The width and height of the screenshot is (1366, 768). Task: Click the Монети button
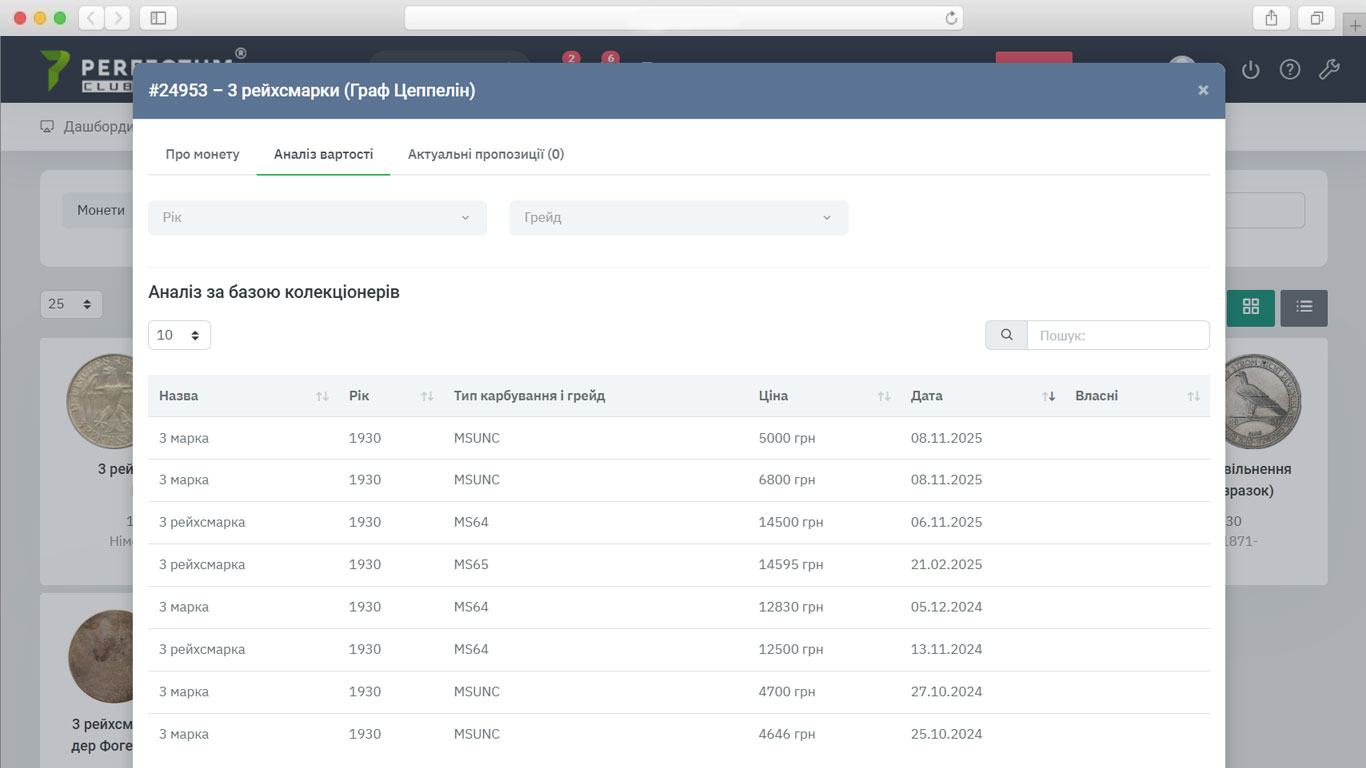pos(100,210)
